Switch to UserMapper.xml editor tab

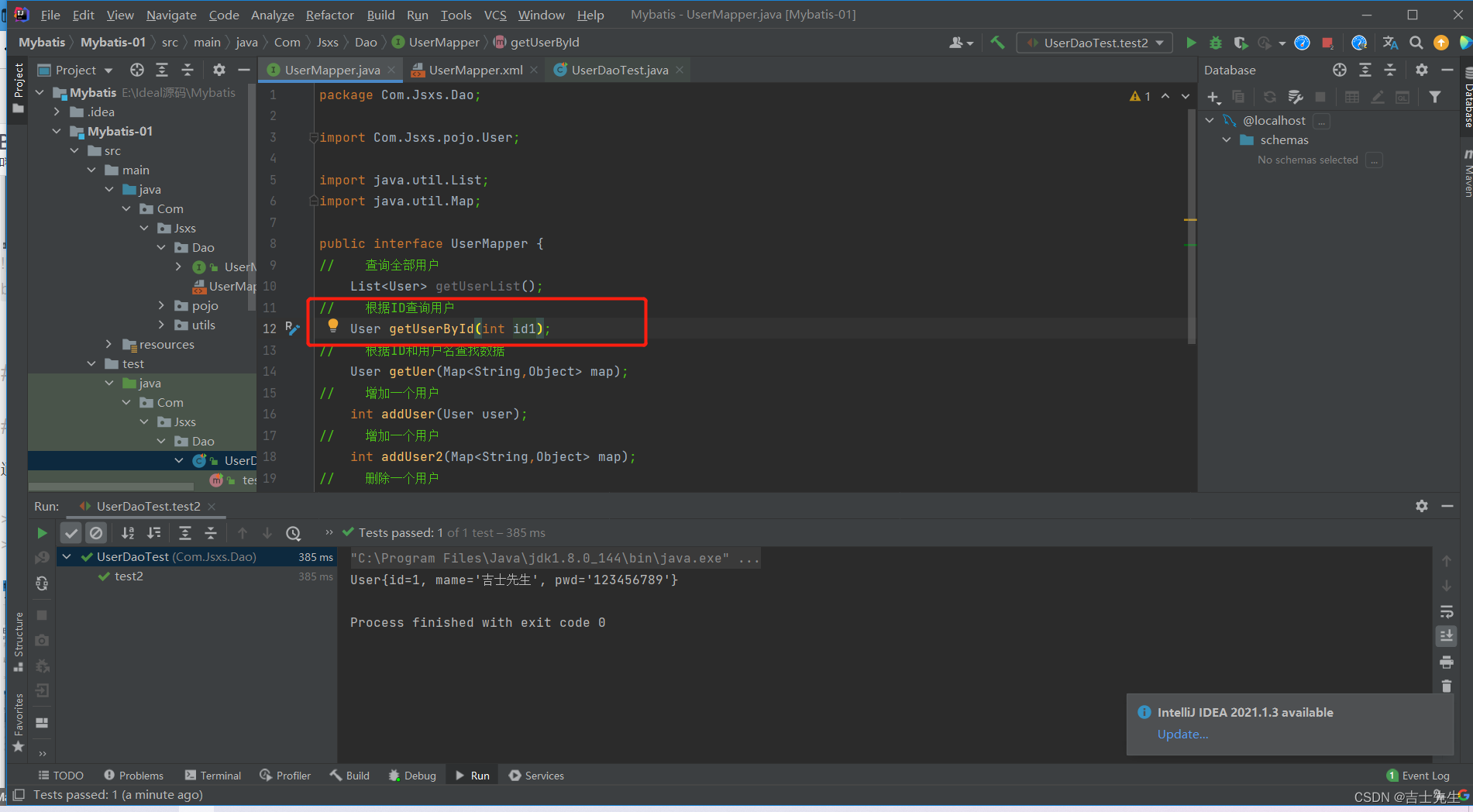pyautogui.click(x=475, y=70)
